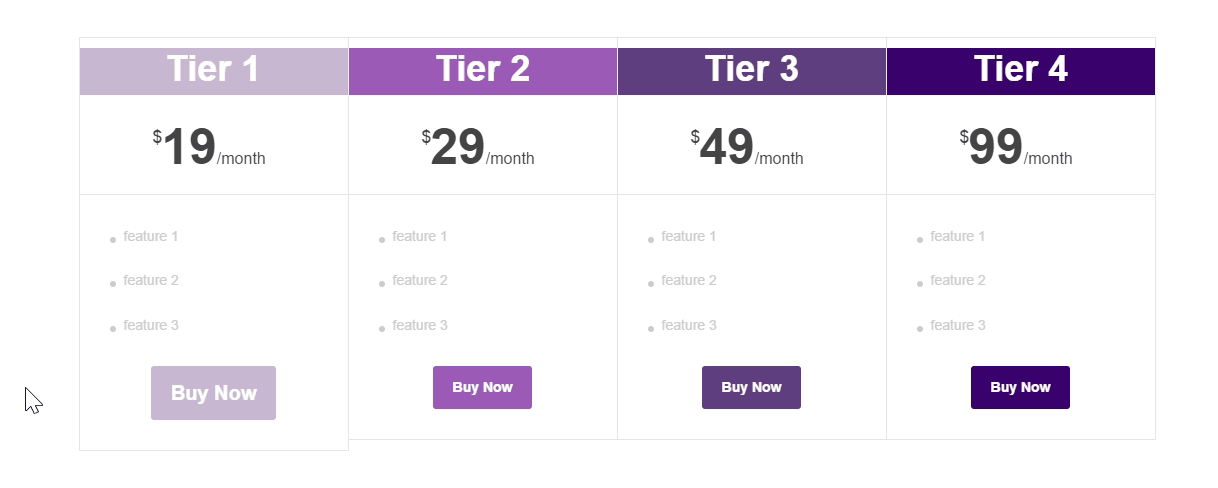
Task: Click the $29/month price
Action: tap(478, 148)
